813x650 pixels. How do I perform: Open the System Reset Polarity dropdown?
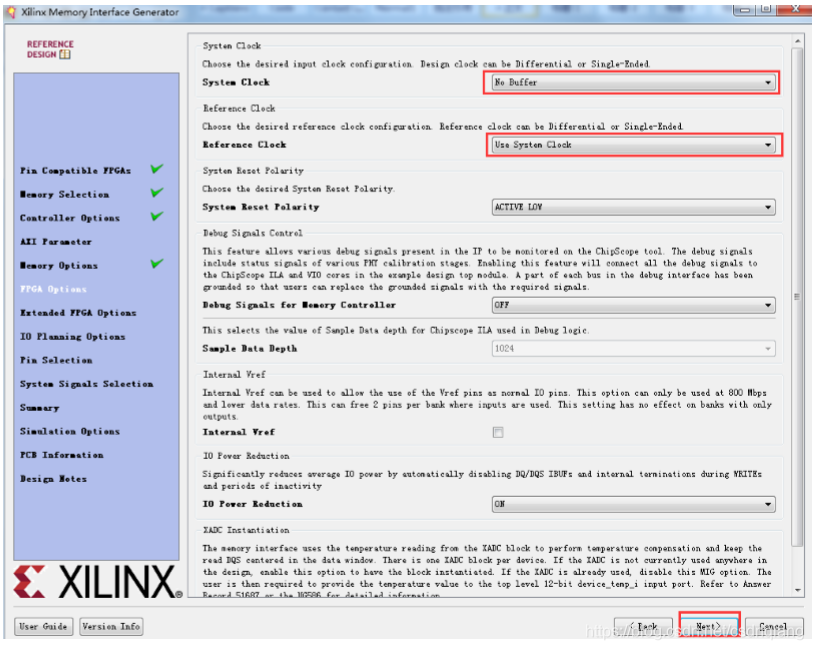[633, 207]
